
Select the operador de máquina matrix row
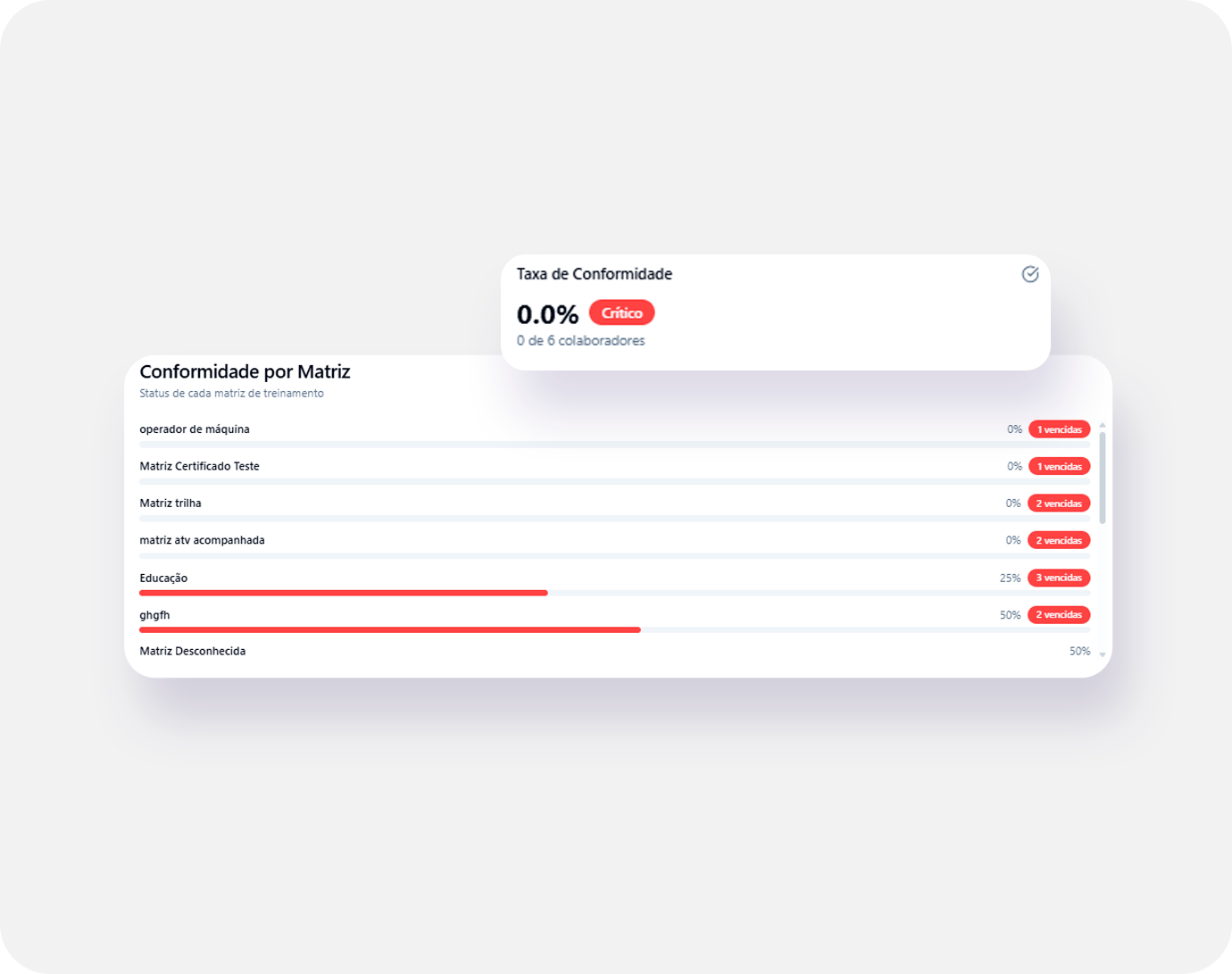coord(195,429)
